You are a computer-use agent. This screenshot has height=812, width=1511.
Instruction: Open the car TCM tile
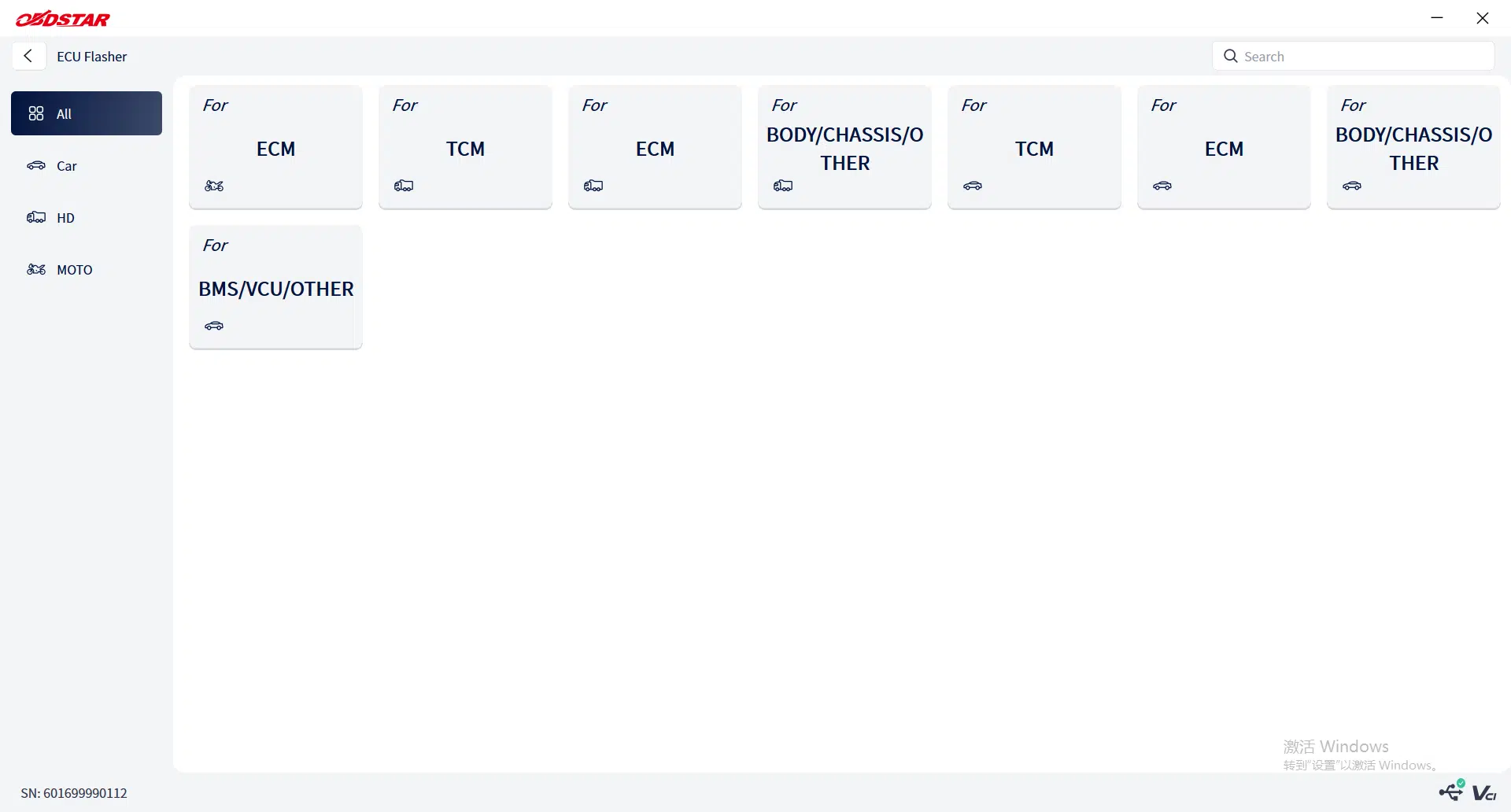click(x=1034, y=147)
